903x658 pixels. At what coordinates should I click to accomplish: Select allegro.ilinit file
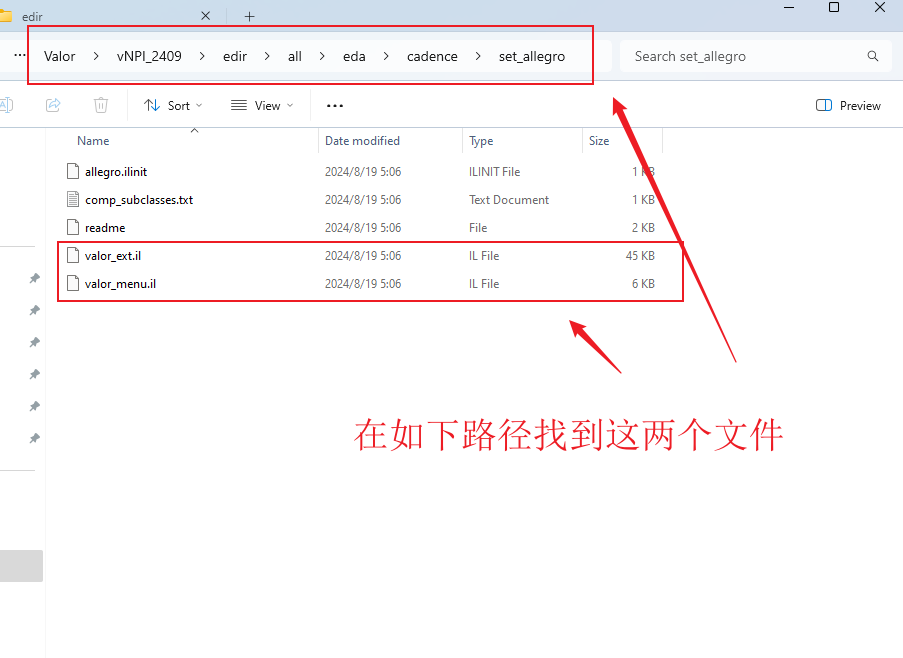[116, 172]
